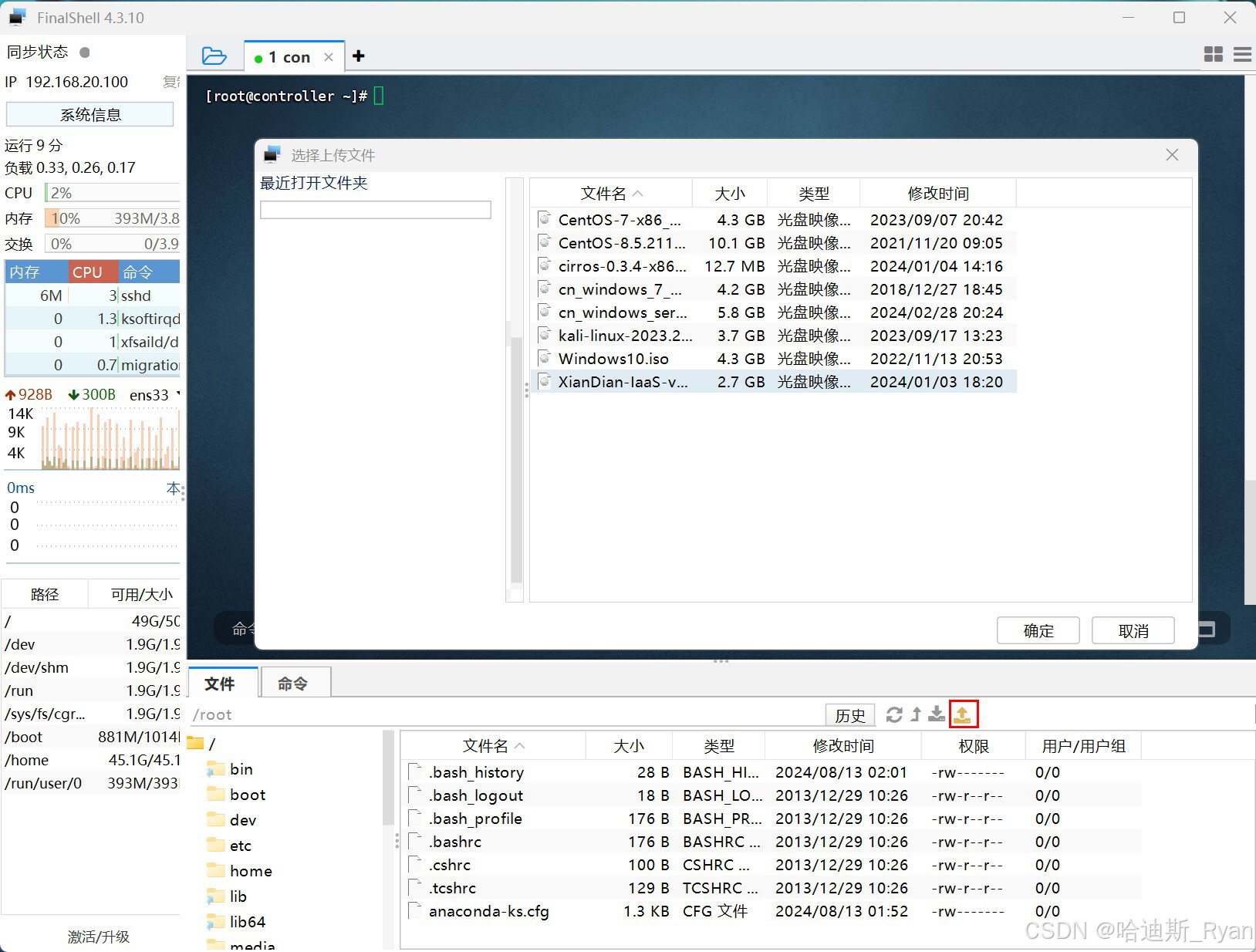Refresh the remote file list
The image size is (1256, 952).
click(894, 714)
